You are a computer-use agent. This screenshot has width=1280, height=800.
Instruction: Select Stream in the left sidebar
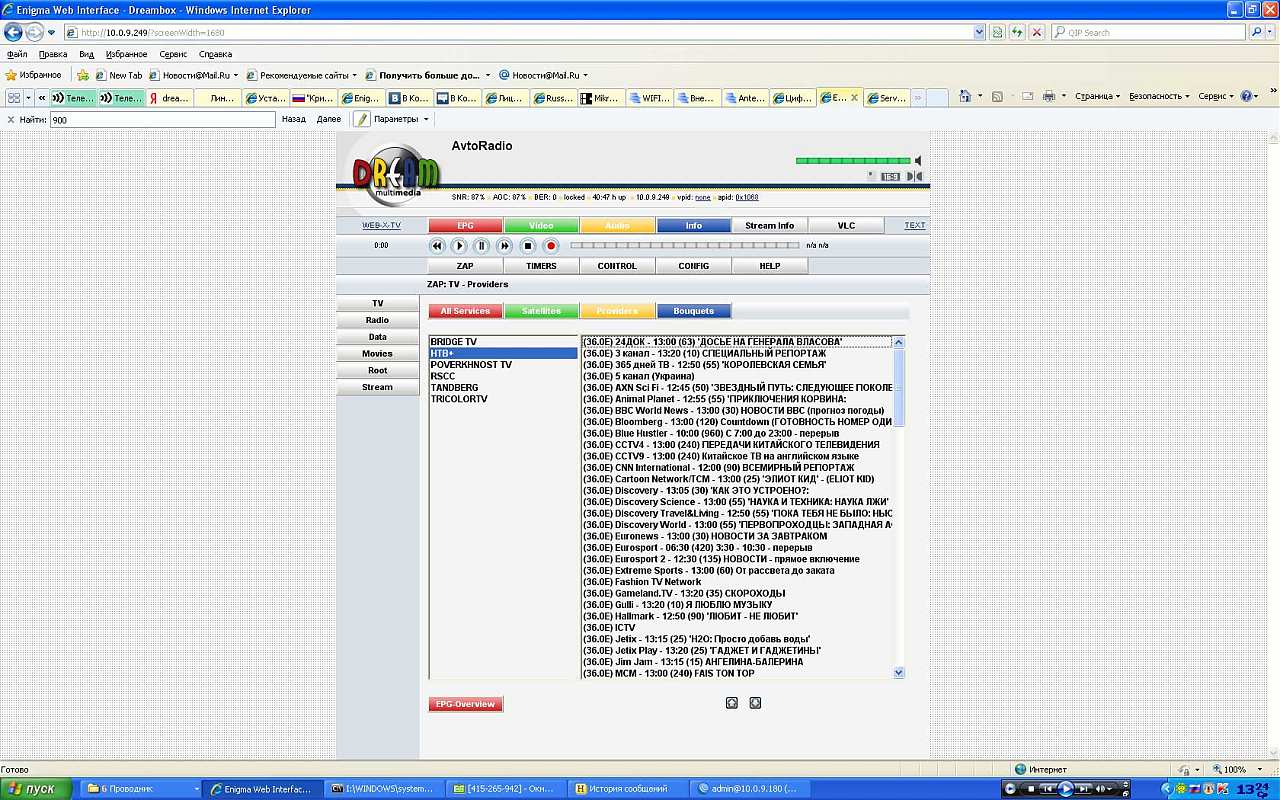(x=378, y=387)
